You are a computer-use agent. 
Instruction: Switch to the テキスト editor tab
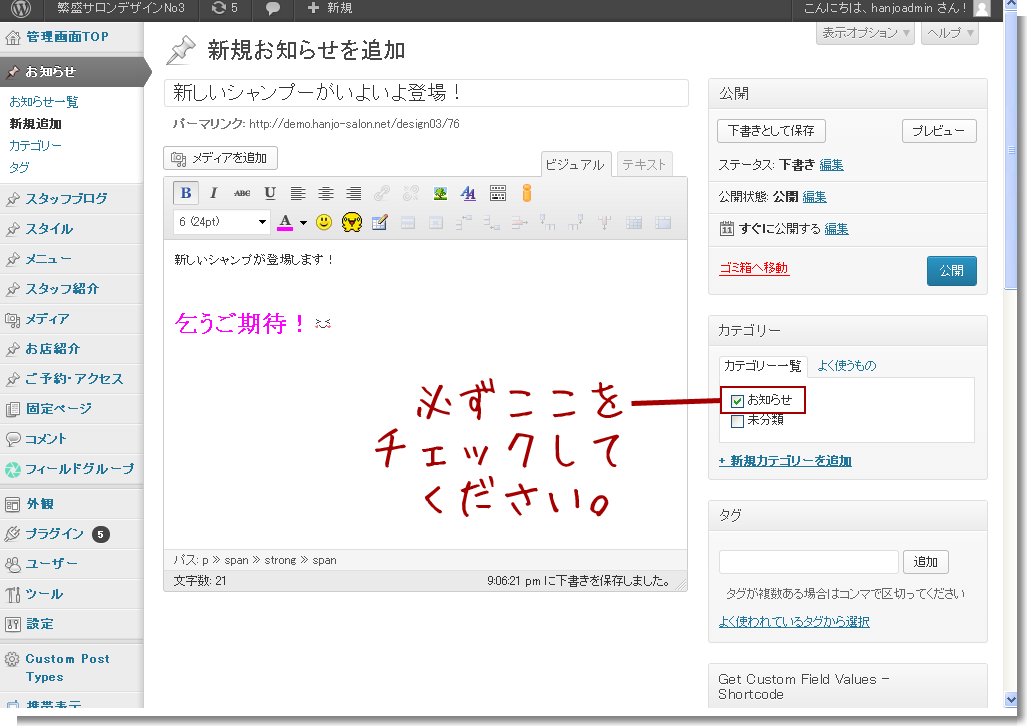coord(644,165)
